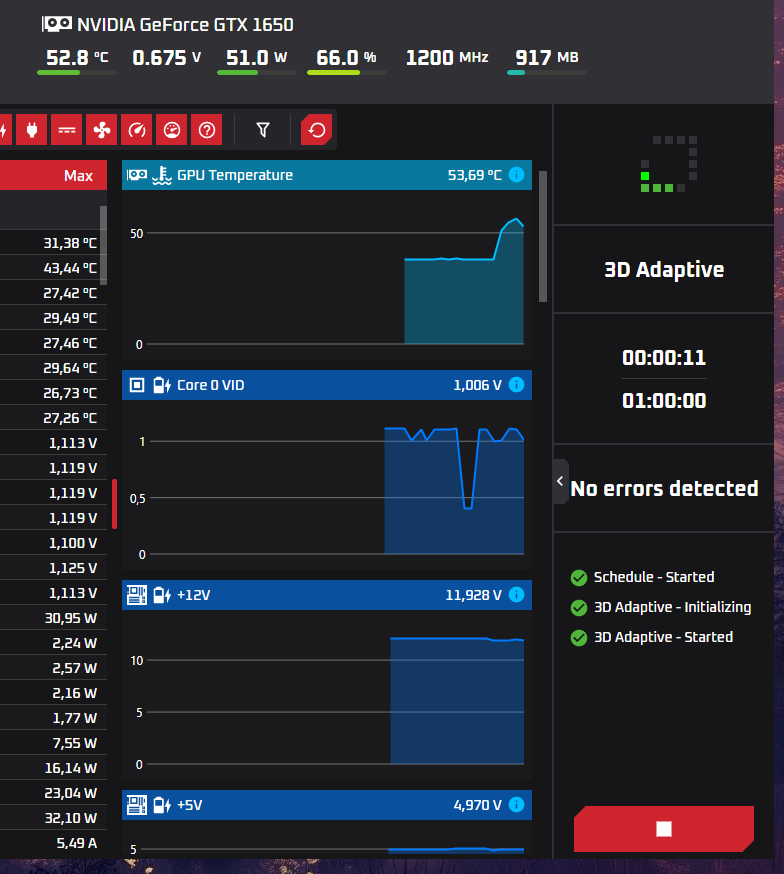Open info for GPU Temperature graph
Screen dimensions: 784x874
coord(517,174)
